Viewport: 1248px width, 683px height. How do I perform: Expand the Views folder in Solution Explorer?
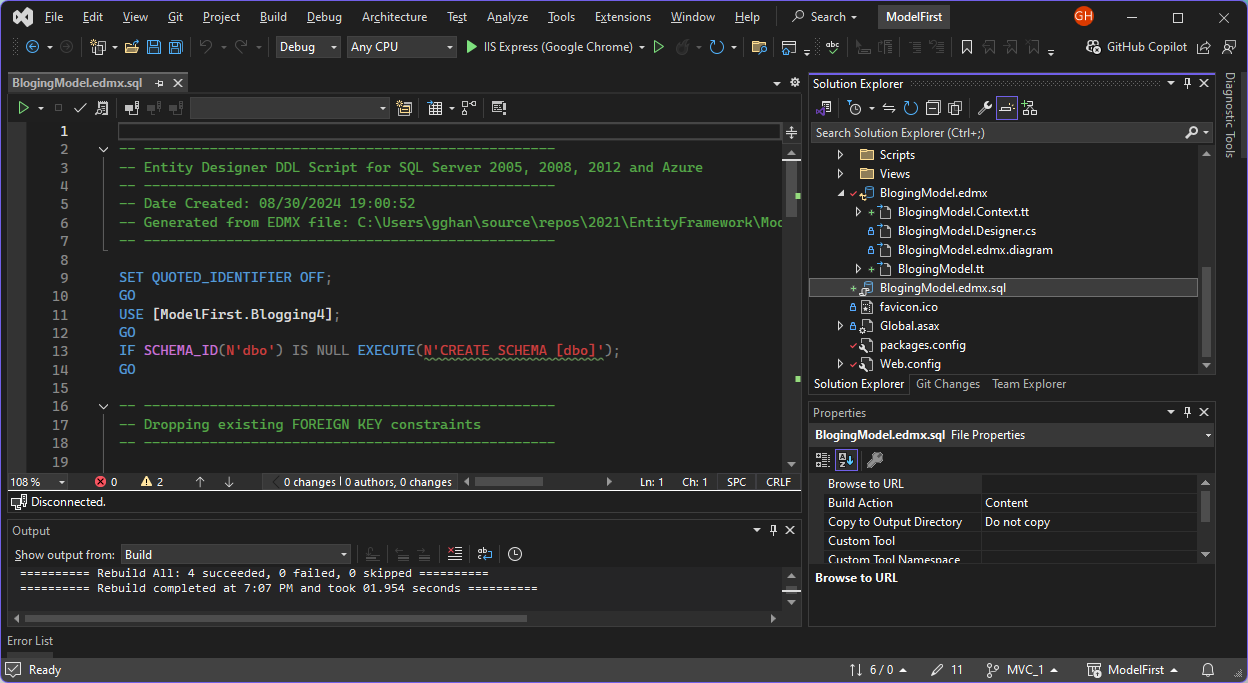[840, 174]
